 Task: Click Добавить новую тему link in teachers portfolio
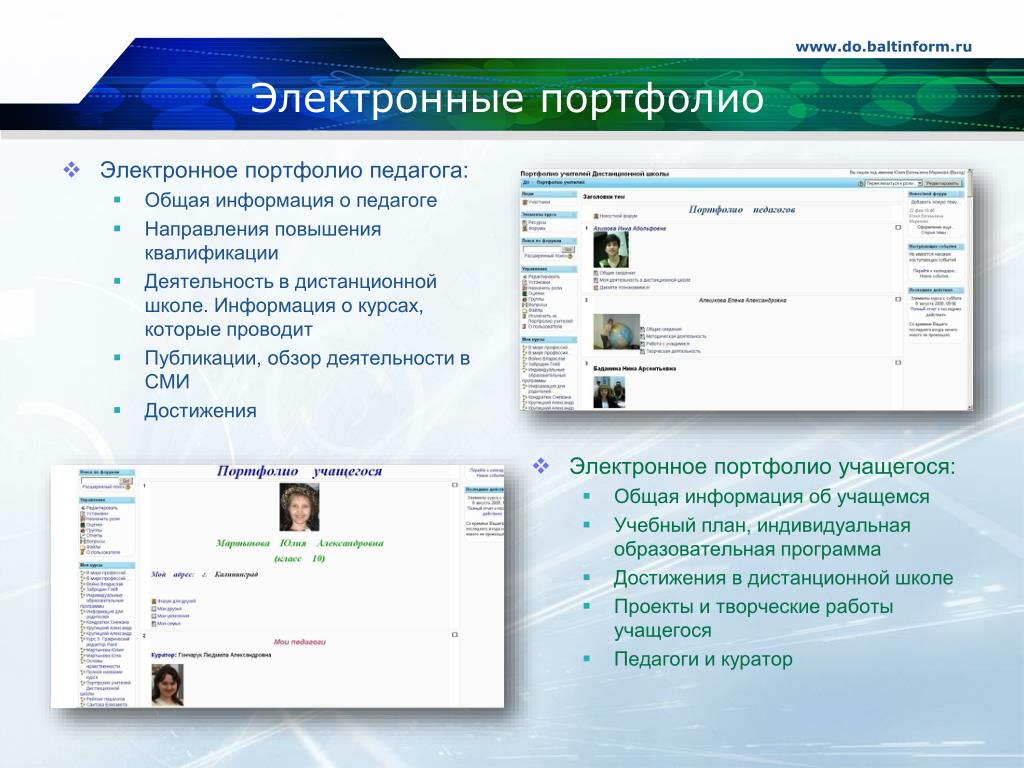935,202
